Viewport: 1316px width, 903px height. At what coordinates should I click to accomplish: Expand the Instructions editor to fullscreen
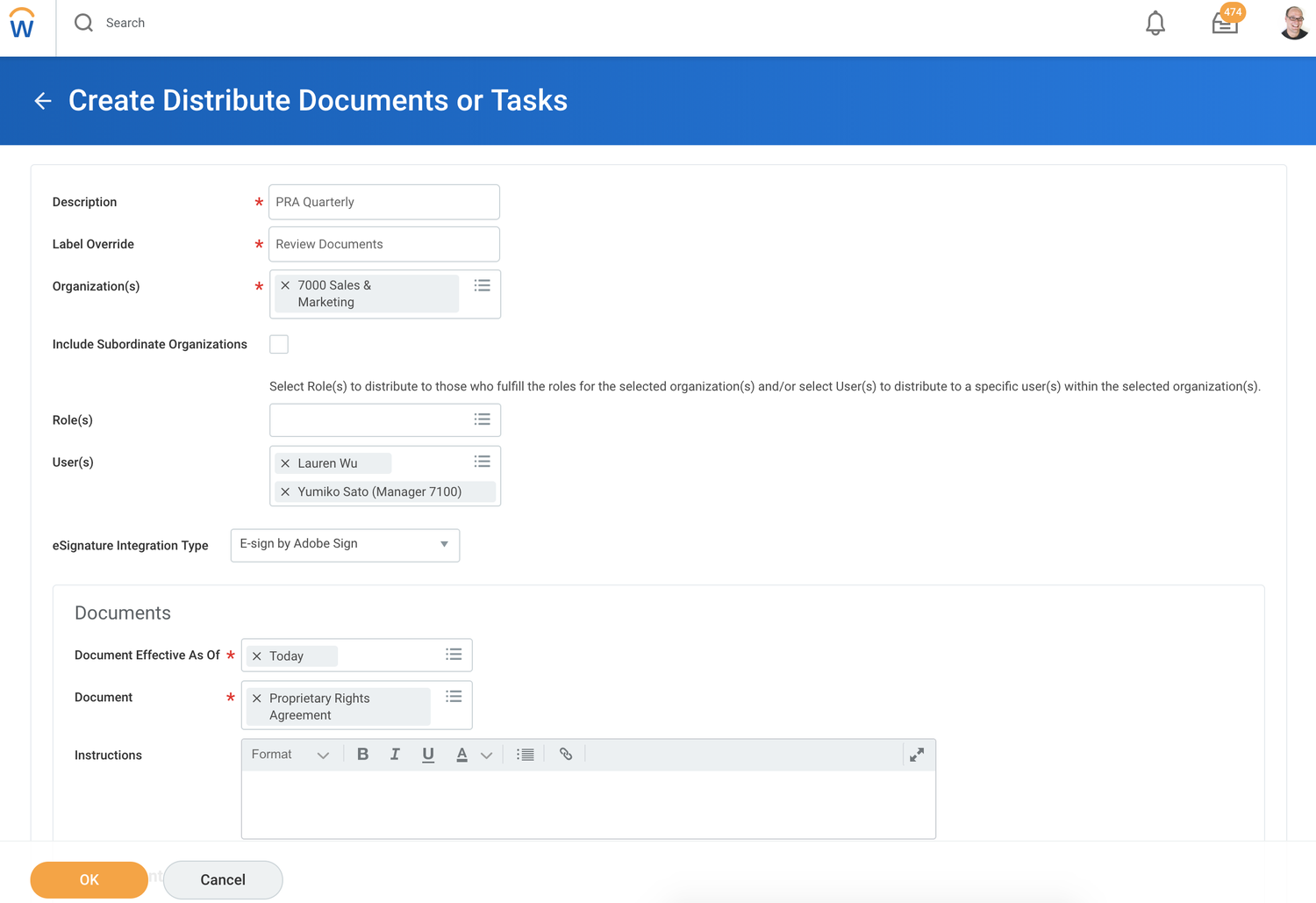916,754
